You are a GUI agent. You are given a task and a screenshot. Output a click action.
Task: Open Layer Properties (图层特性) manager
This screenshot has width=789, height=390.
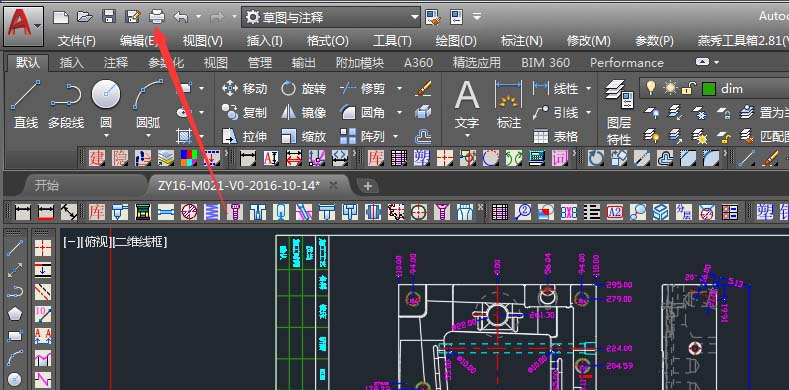pos(619,112)
